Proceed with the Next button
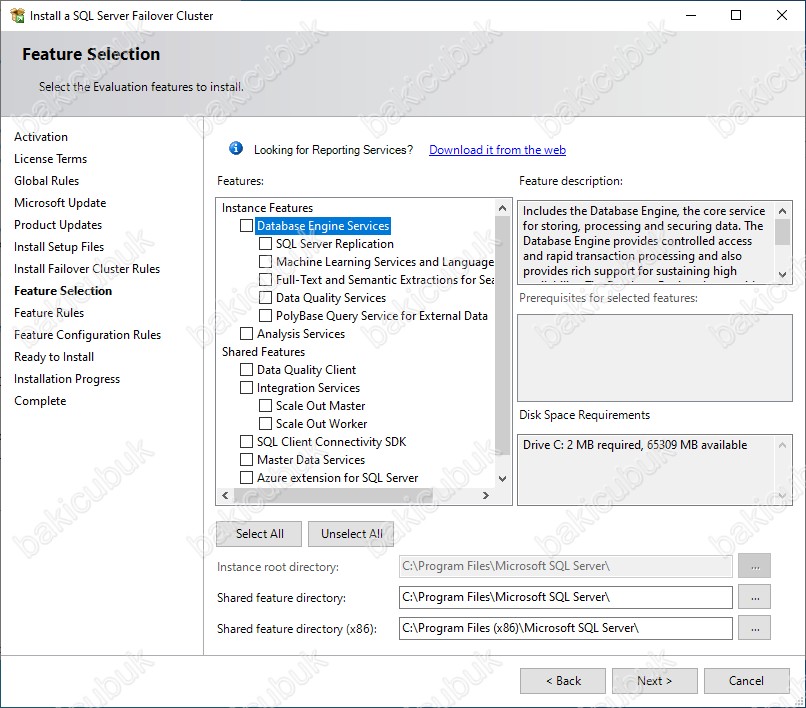Image resolution: width=806 pixels, height=708 pixels. coord(655,681)
